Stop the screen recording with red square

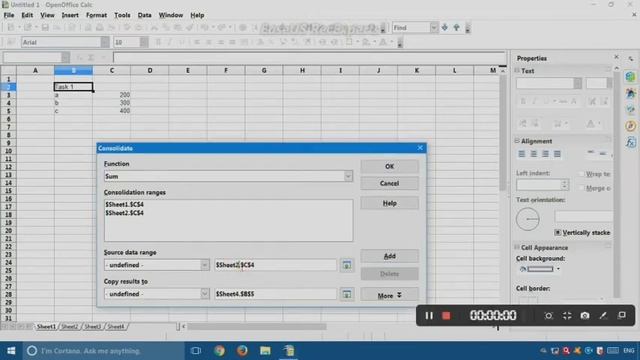446,316
